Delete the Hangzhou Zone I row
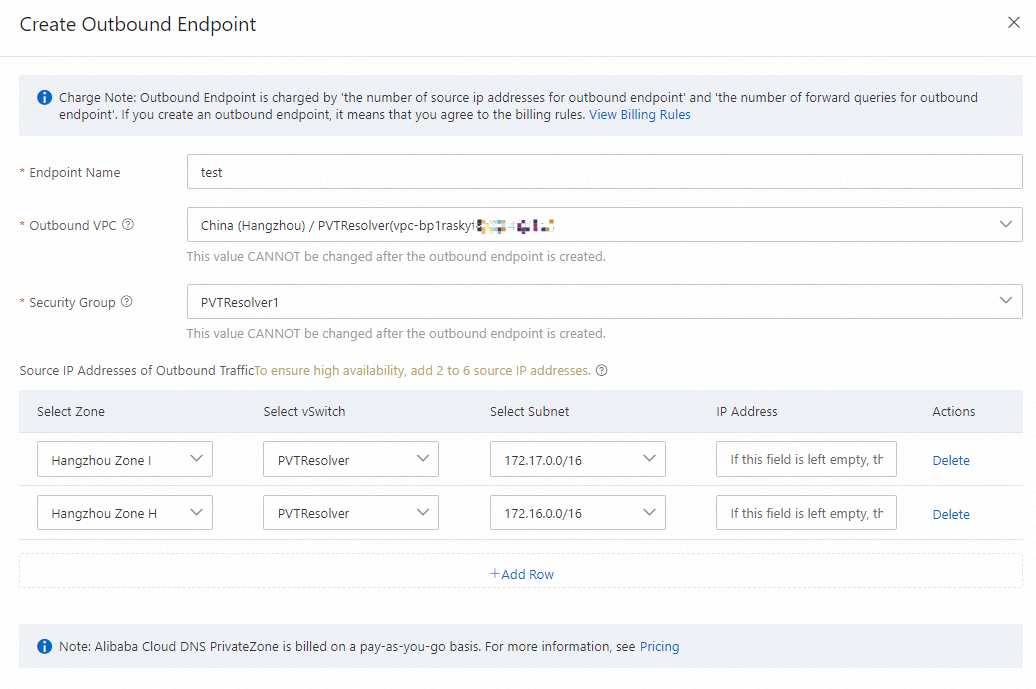1036x689 pixels. (951, 461)
